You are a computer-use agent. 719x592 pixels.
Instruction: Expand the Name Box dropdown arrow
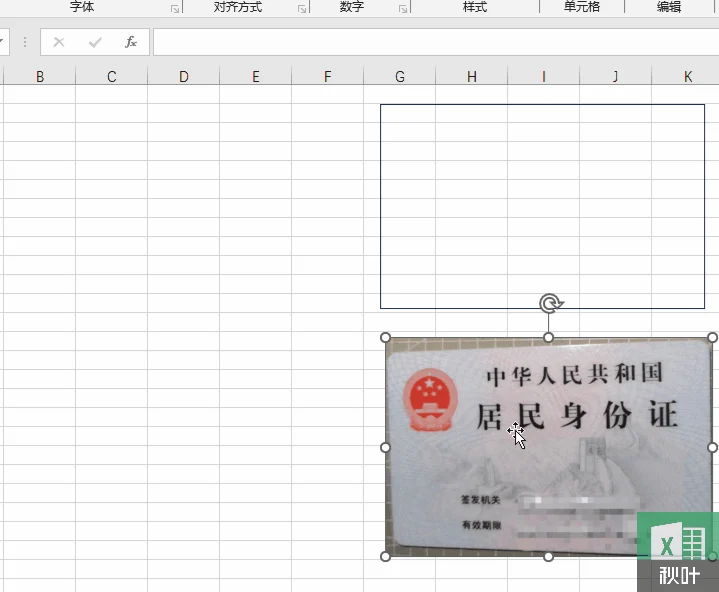tap(2, 42)
